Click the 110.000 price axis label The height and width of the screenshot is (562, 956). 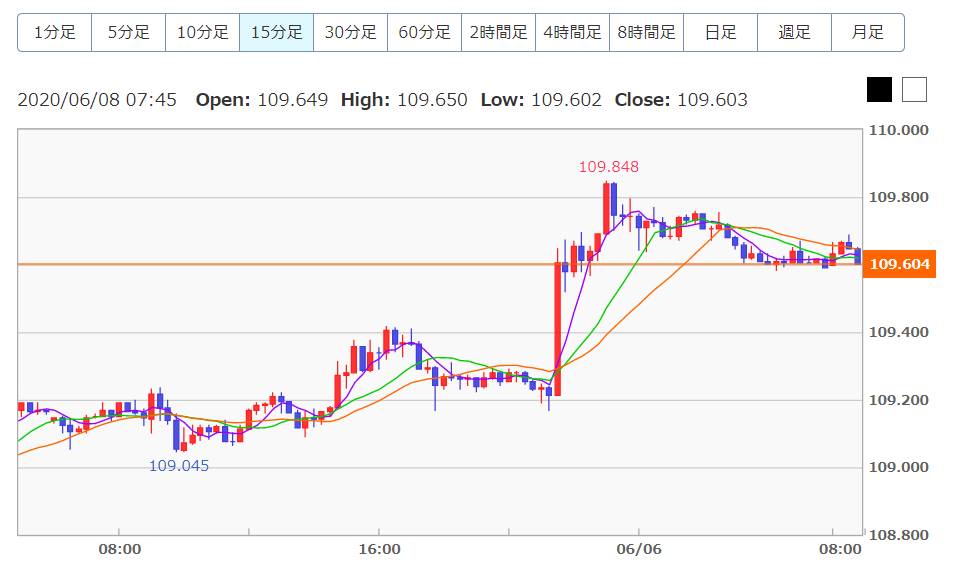899,130
